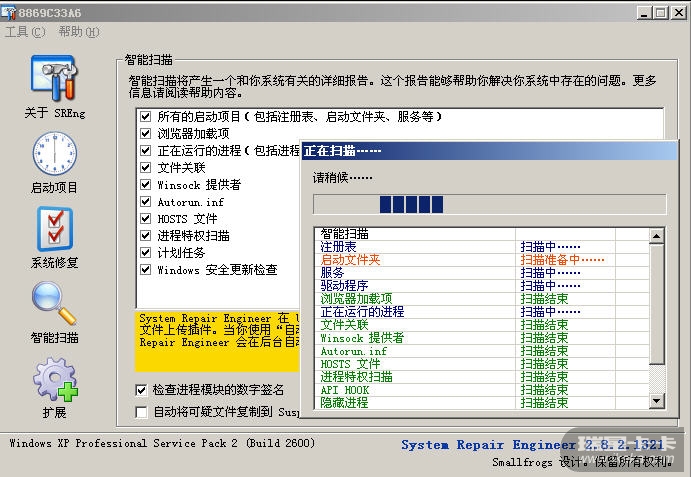Select the 启动项目 clock icon
Screen dimensions: 691x477
pos(55,153)
